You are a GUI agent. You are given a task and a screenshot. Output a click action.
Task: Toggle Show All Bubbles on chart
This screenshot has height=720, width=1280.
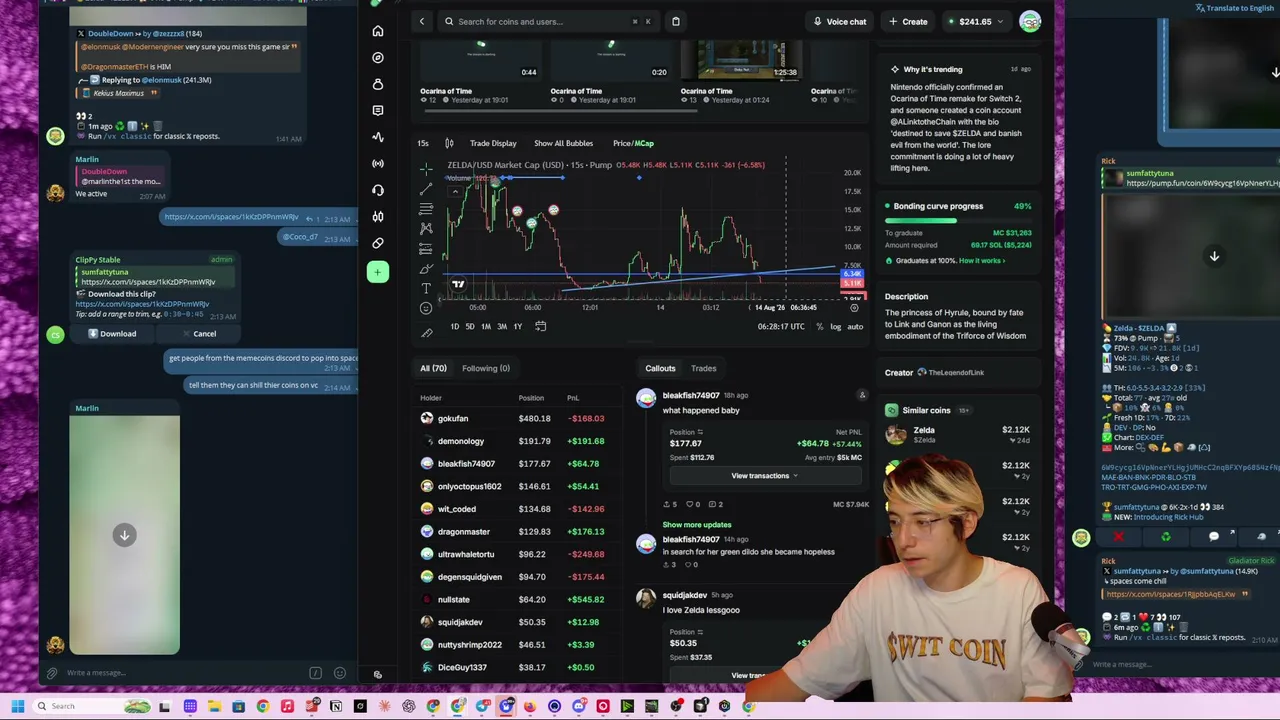click(x=563, y=143)
